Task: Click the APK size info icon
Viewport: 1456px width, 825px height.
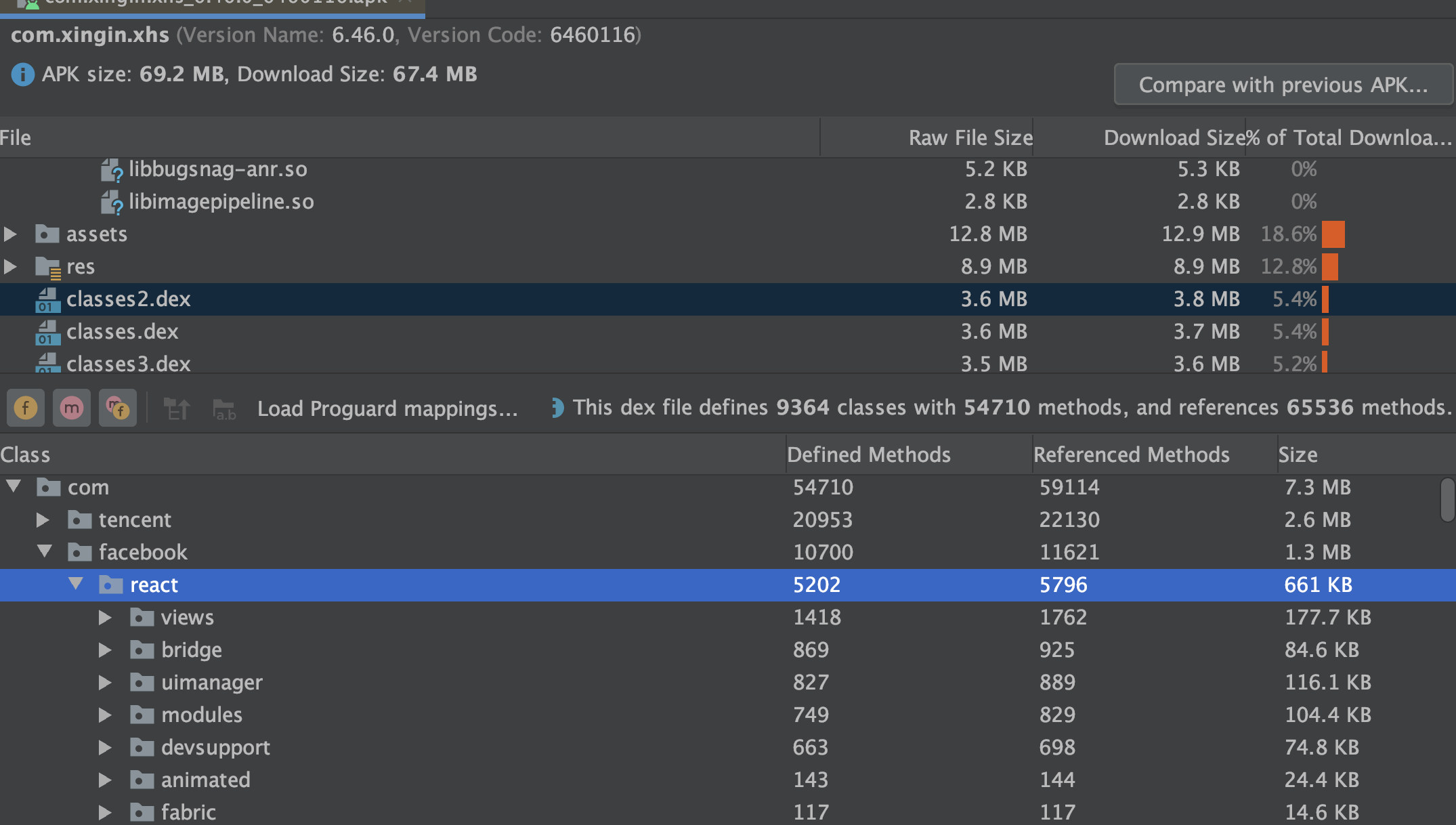Action: coord(22,75)
